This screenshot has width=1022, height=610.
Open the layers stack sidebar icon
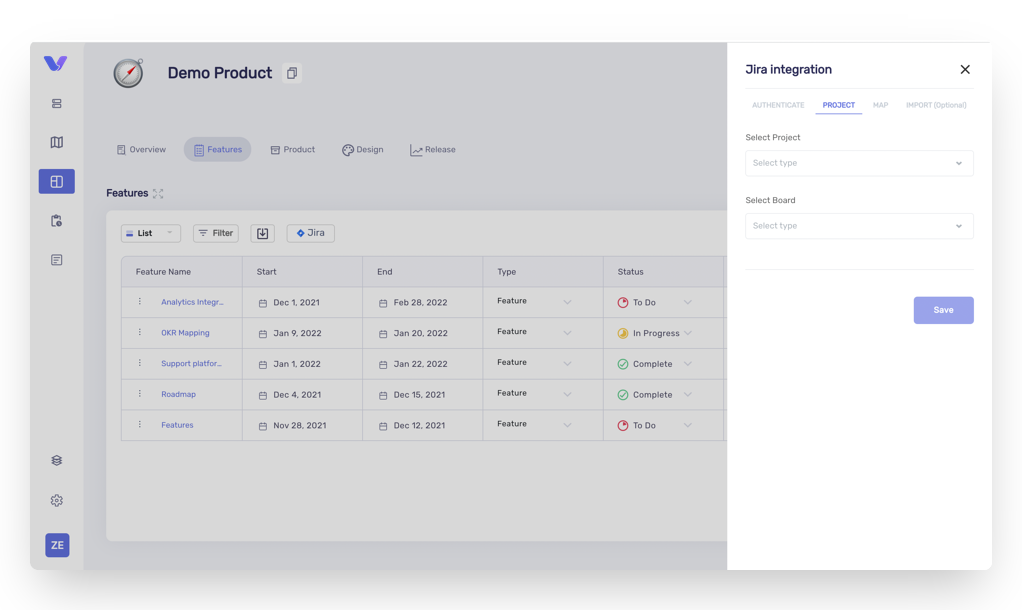tap(57, 461)
